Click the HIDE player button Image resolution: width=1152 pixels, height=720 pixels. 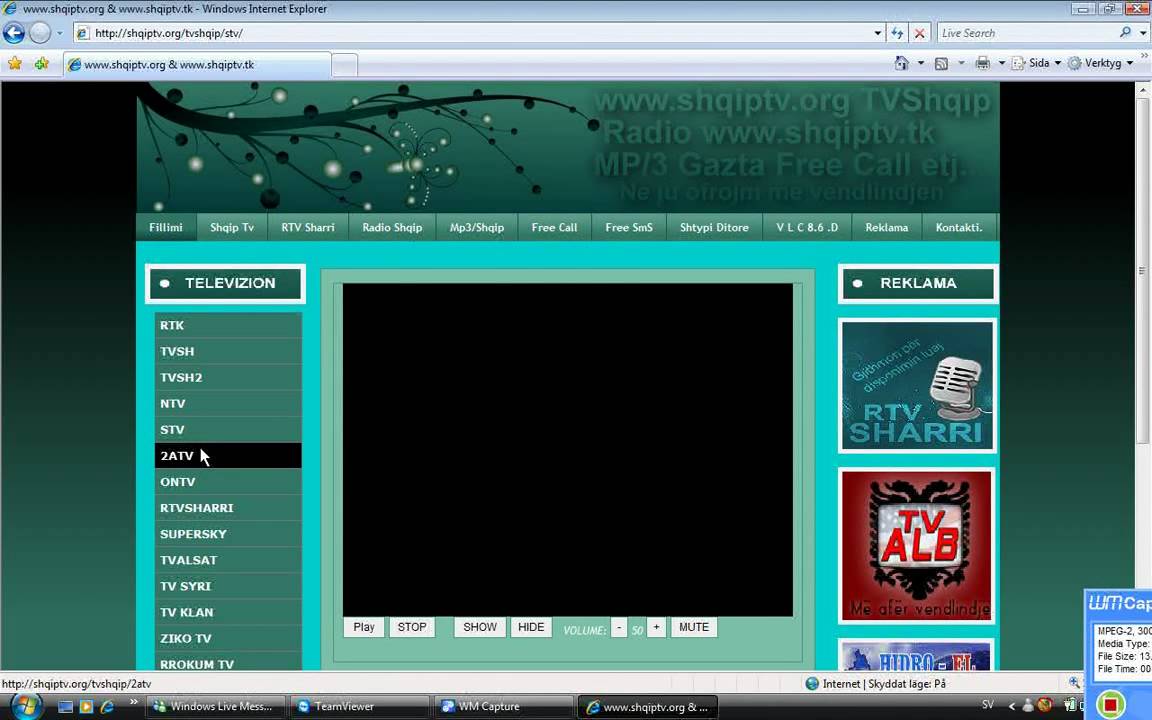pos(531,627)
